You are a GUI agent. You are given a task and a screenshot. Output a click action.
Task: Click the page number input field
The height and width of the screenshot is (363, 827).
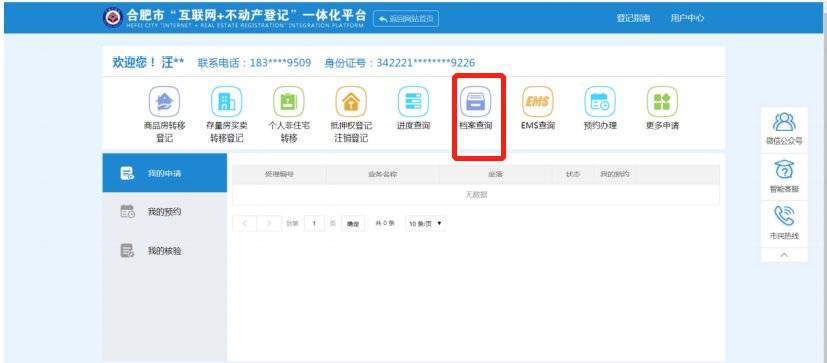coord(314,224)
